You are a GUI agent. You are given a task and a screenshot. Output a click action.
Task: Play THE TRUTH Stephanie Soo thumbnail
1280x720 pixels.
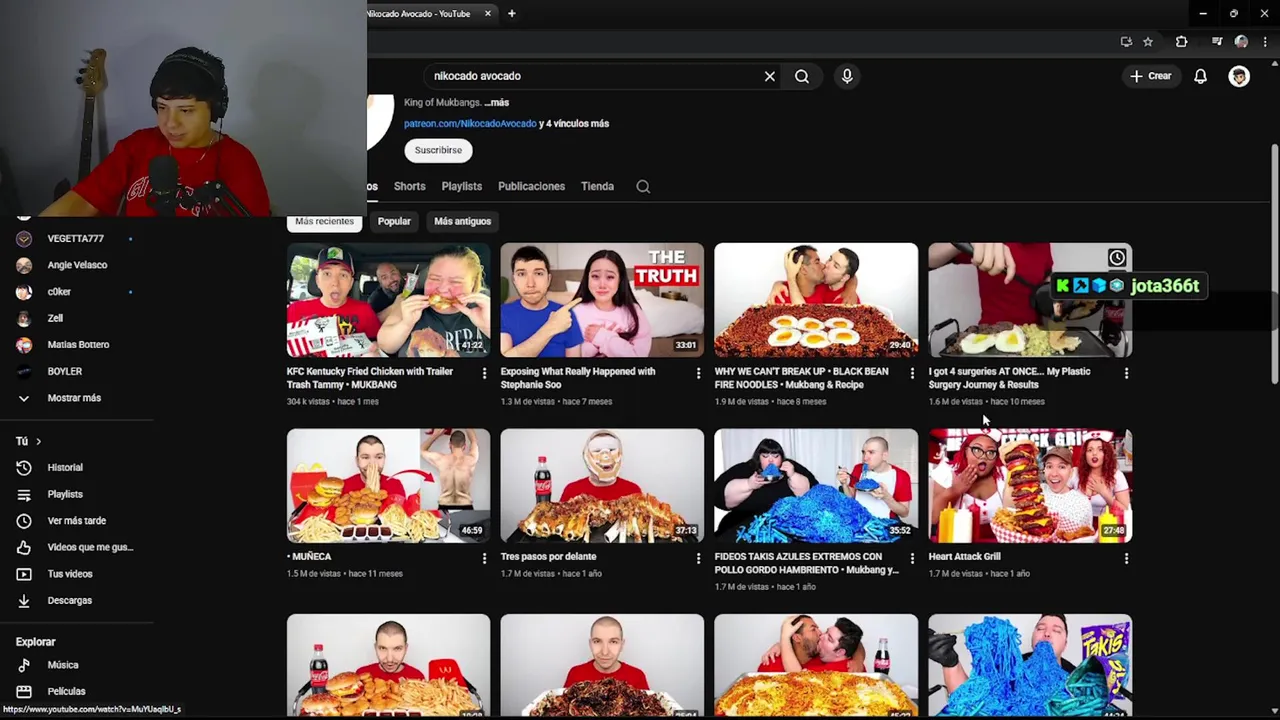click(x=602, y=300)
